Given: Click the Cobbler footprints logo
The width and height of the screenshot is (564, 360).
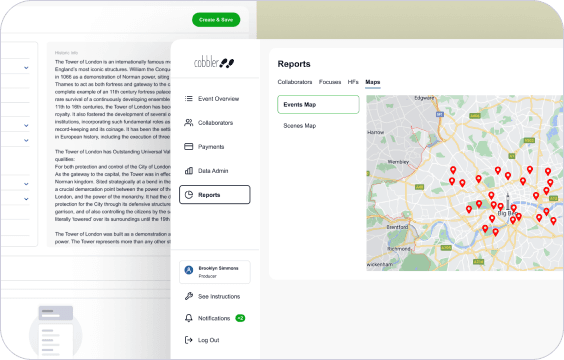Looking at the screenshot, I should coord(214,63).
